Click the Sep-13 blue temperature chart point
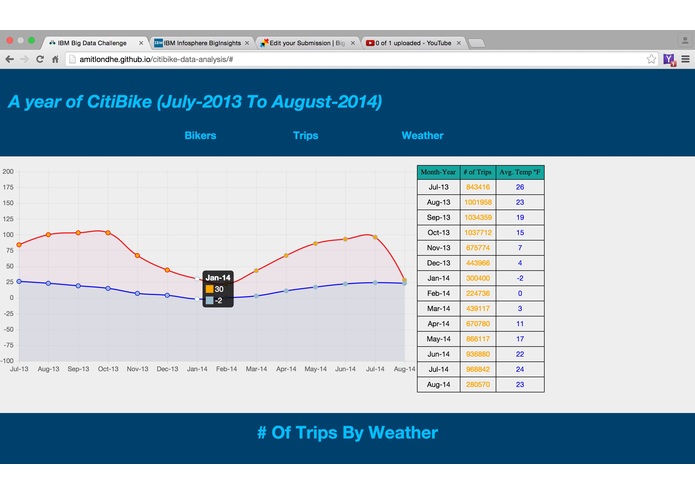 tap(78, 286)
